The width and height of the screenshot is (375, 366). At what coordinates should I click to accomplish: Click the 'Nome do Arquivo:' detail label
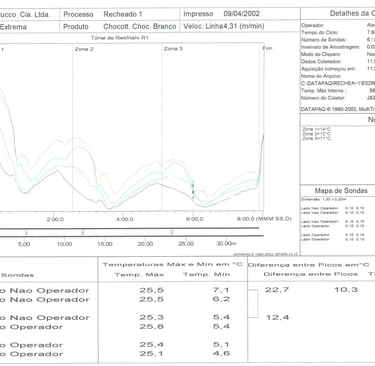pyautogui.click(x=321, y=76)
